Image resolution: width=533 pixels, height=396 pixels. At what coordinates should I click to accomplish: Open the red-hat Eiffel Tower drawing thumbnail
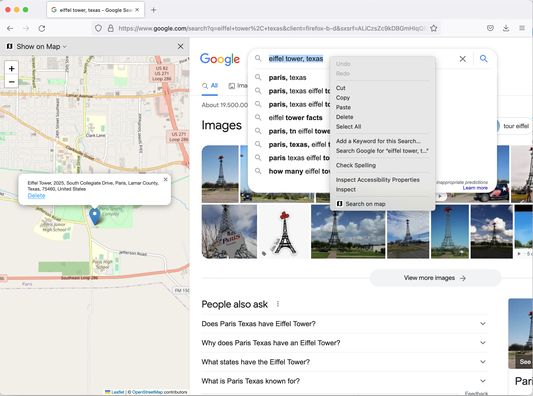[284, 231]
